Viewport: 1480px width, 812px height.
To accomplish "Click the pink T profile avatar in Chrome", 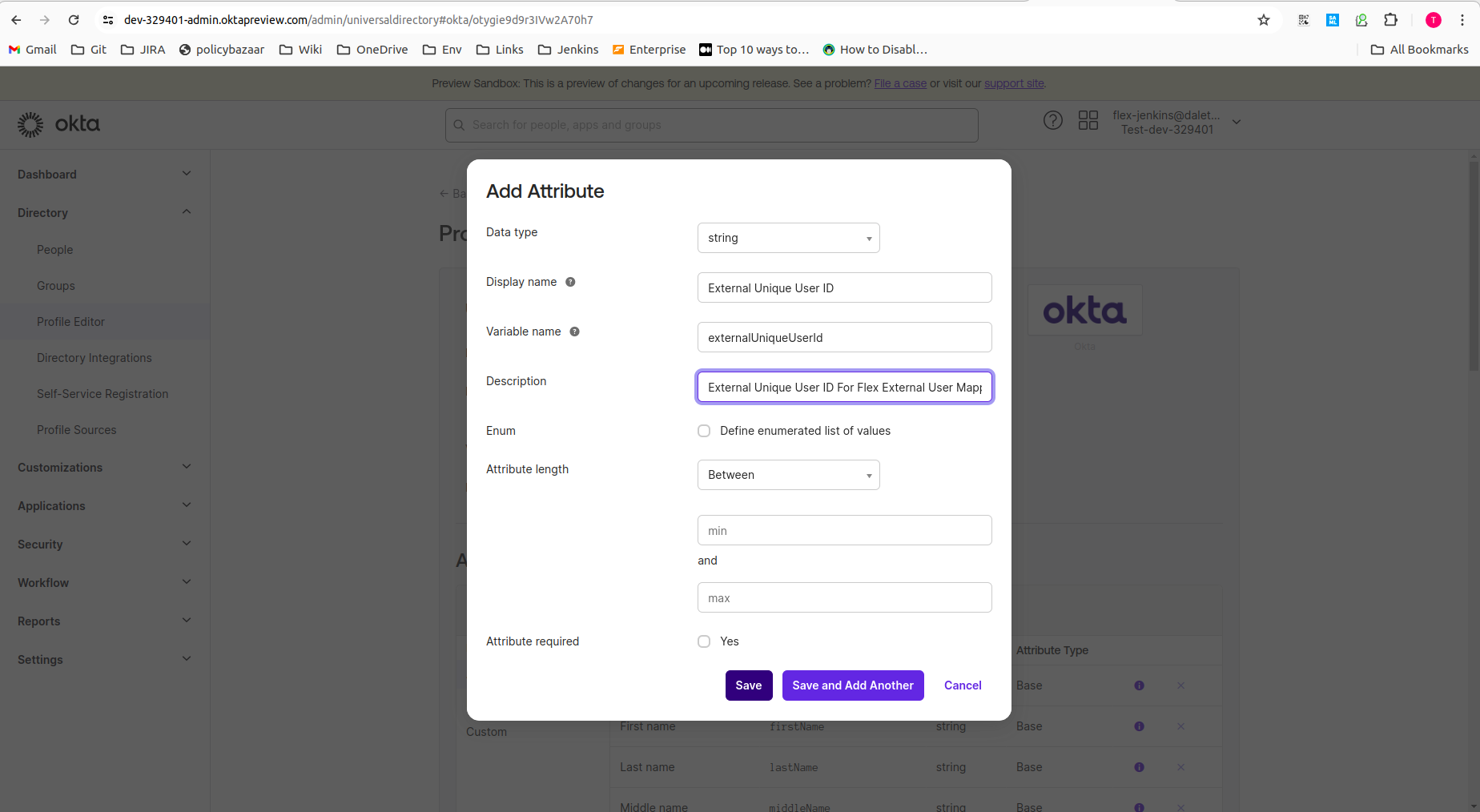I will coord(1433,20).
